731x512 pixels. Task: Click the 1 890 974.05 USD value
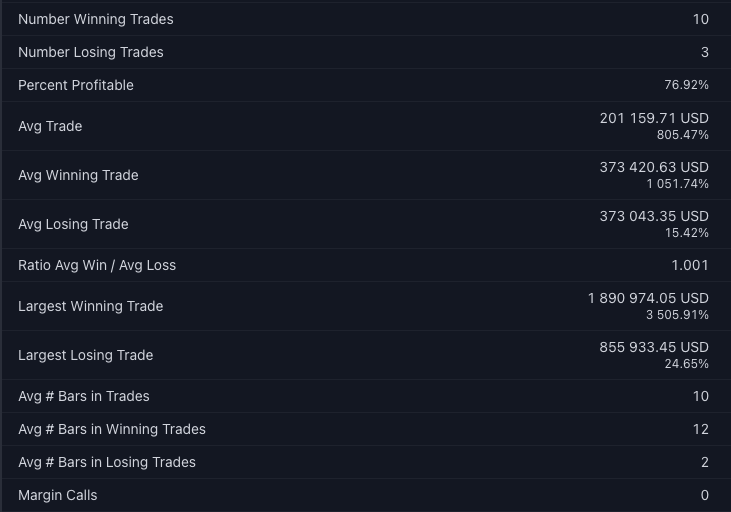tap(648, 298)
